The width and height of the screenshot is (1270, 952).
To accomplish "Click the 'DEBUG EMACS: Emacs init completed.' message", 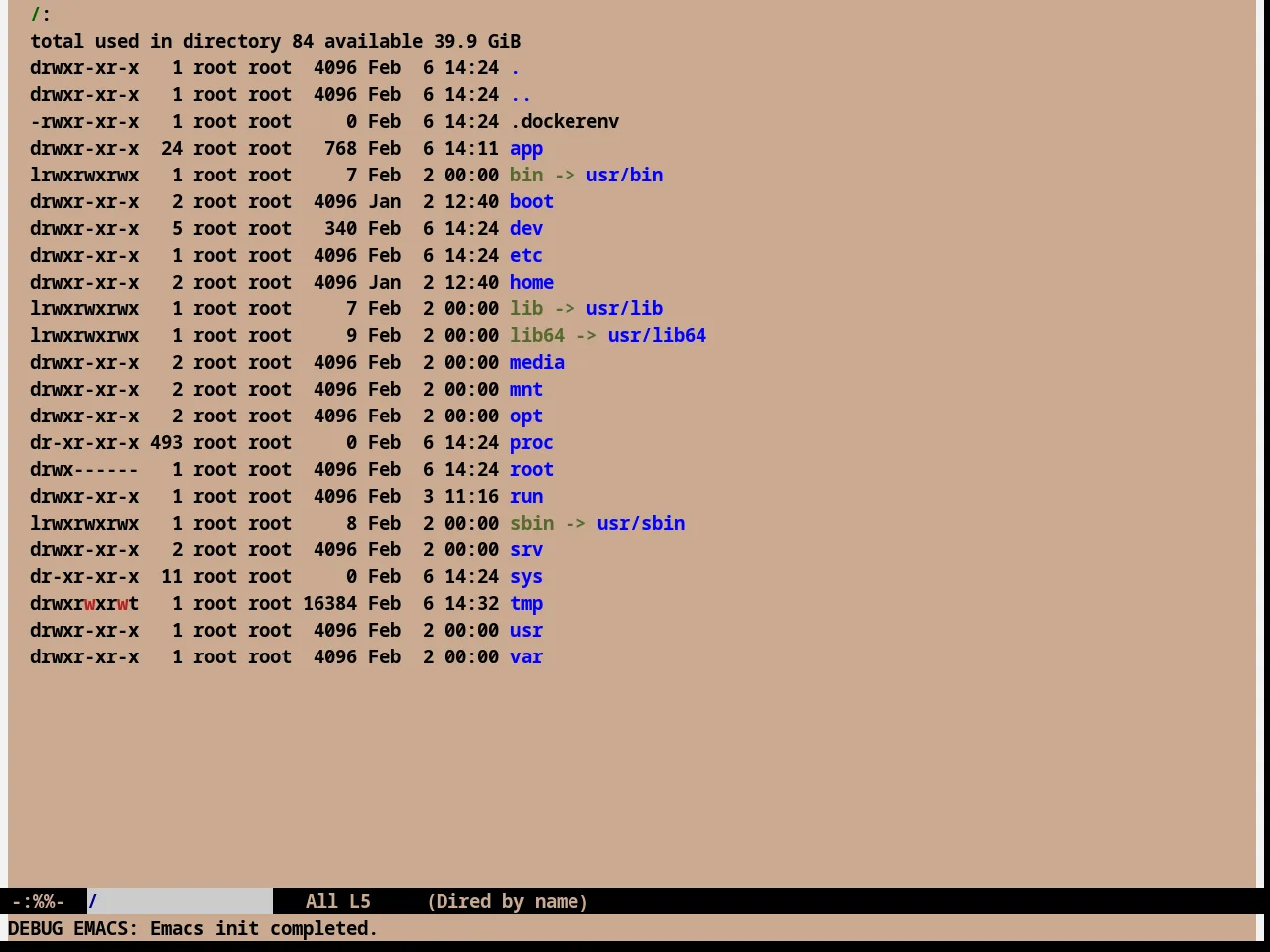I will pos(193,929).
